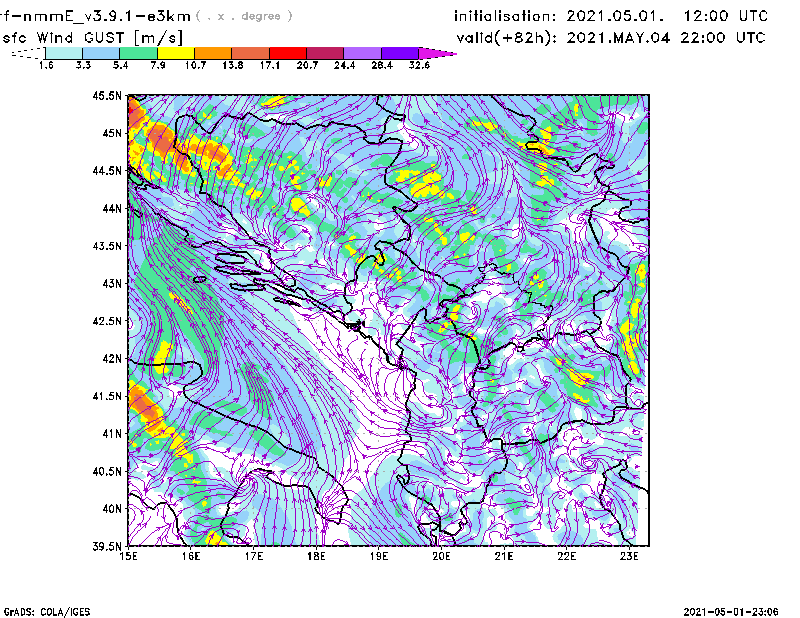Click legend value 28.4

[382, 65]
